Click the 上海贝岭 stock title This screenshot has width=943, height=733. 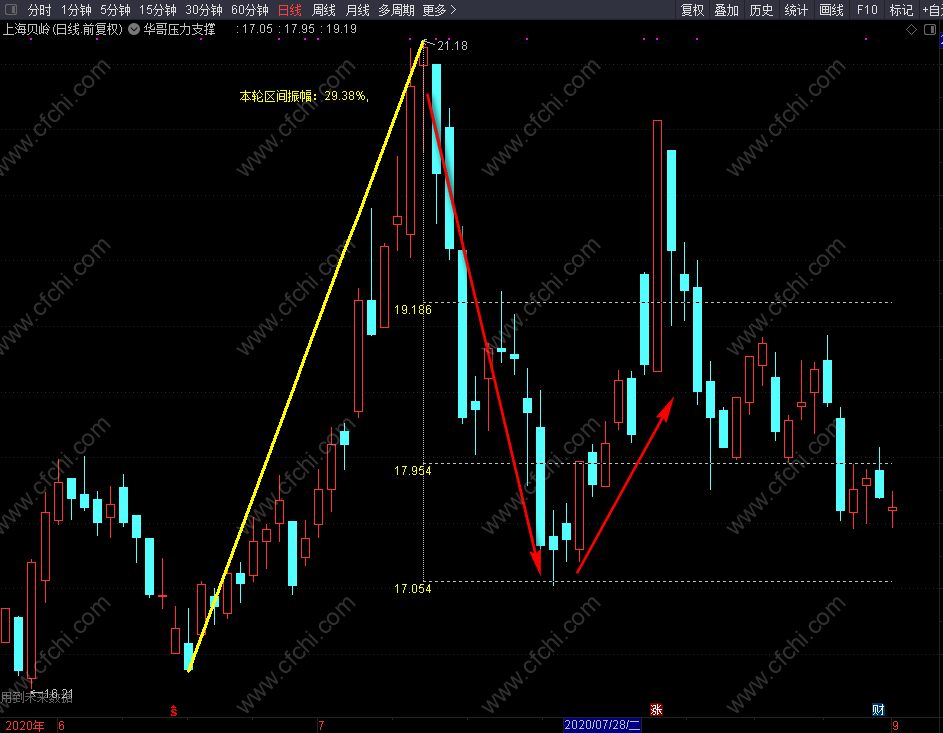tap(63, 29)
